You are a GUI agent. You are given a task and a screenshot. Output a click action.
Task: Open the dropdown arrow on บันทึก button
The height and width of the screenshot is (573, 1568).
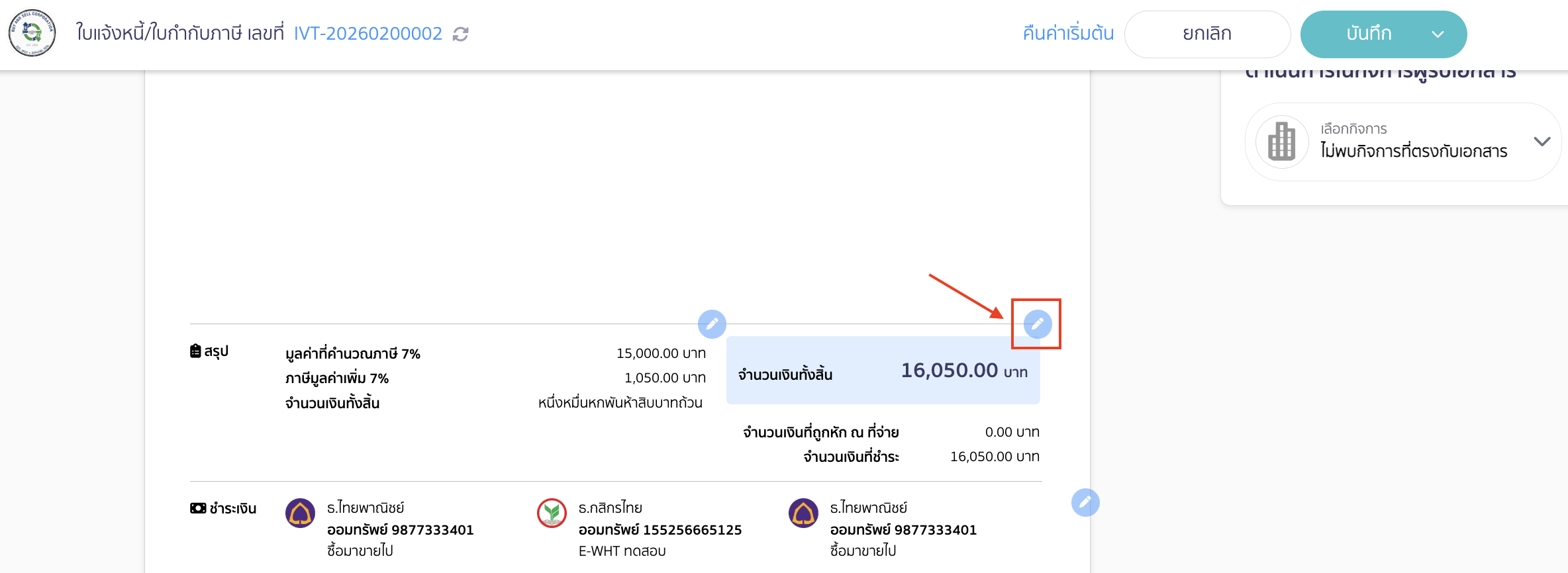1438,34
